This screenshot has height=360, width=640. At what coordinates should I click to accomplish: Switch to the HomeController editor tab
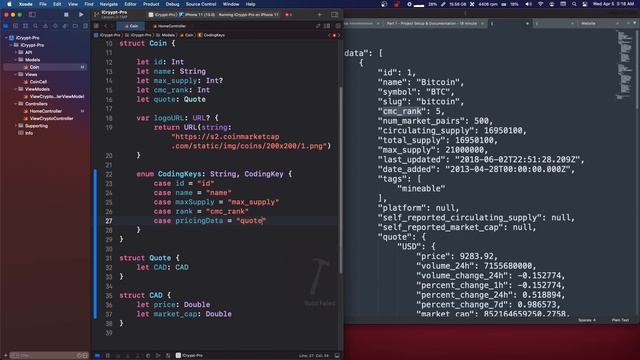point(169,26)
